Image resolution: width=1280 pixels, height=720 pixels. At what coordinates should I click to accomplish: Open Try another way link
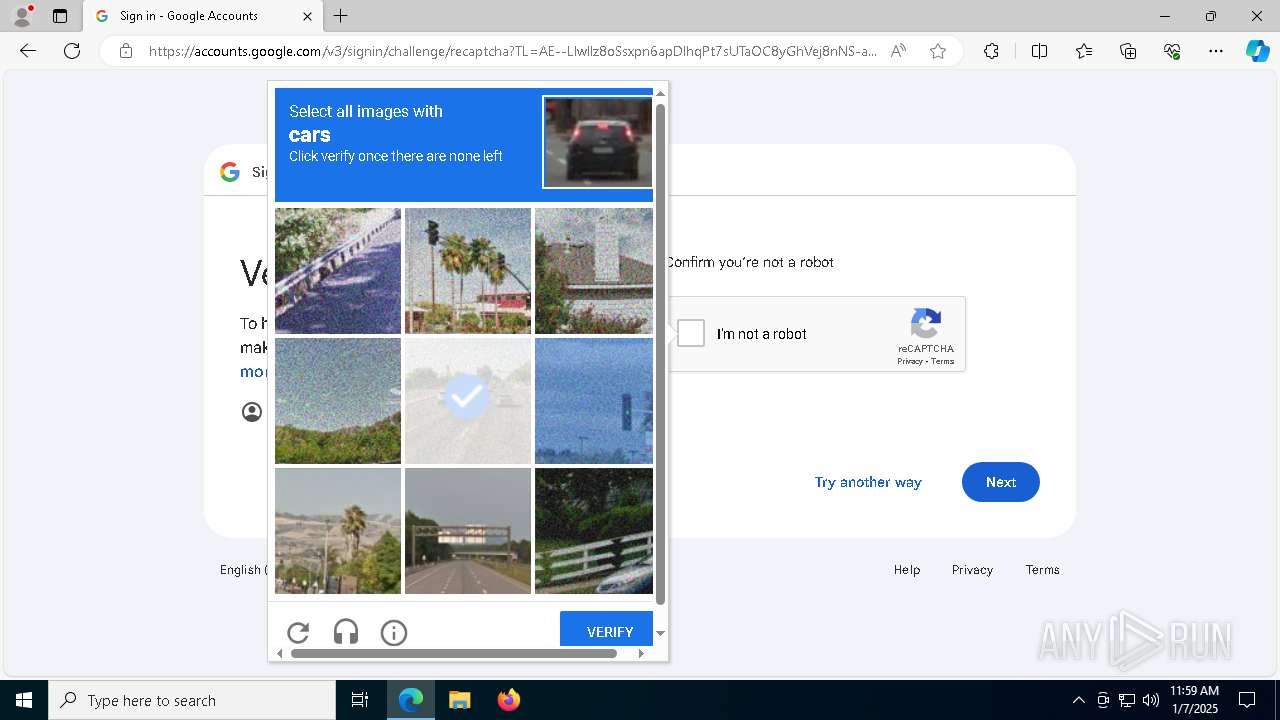coord(868,482)
